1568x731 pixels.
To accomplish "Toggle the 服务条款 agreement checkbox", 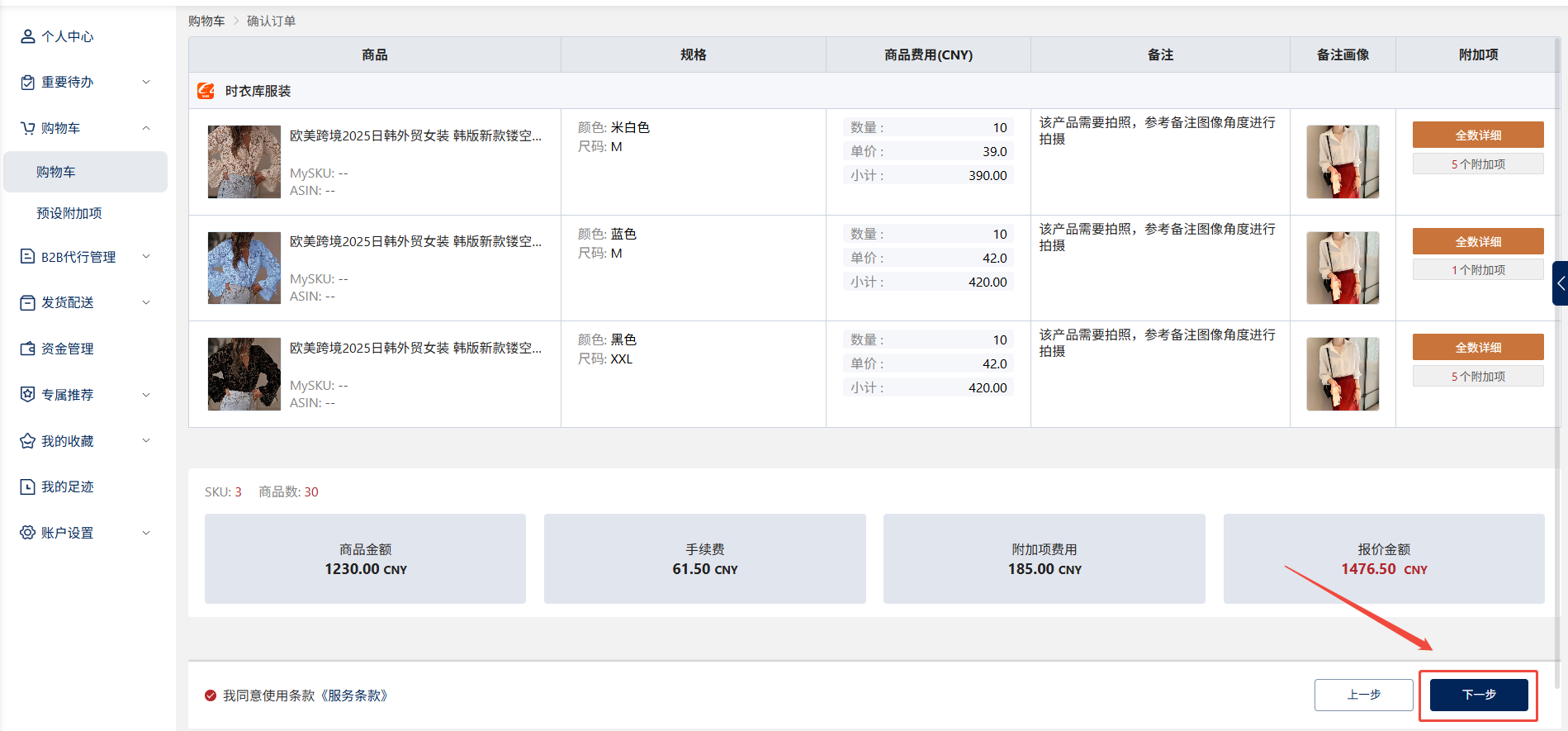I will pyautogui.click(x=211, y=695).
